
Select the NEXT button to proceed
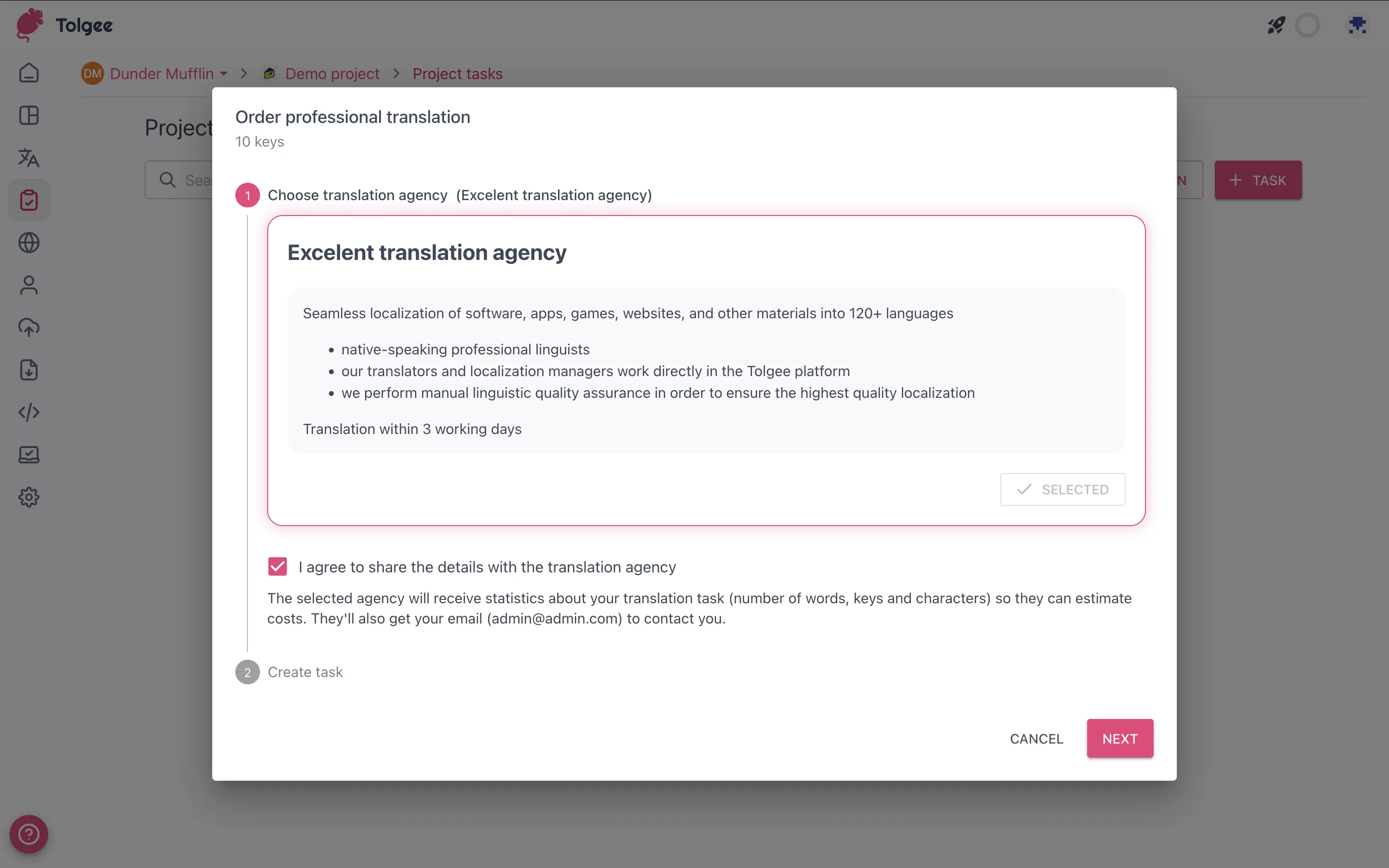pyautogui.click(x=1120, y=738)
